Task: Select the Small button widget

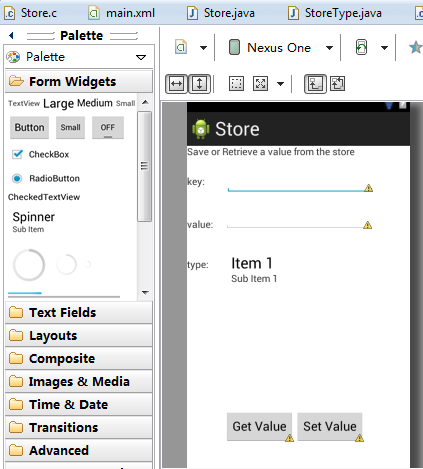Action: click(x=70, y=127)
